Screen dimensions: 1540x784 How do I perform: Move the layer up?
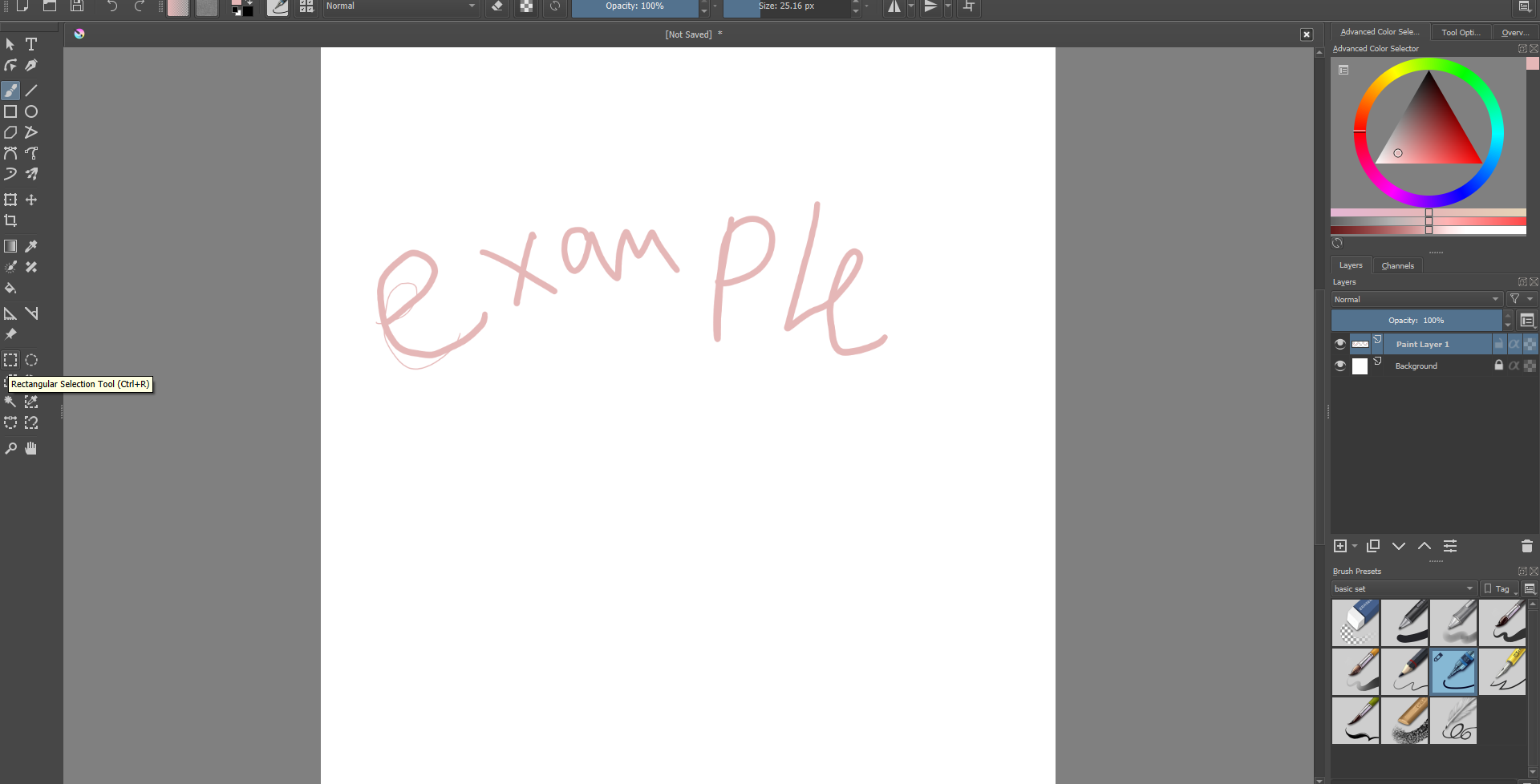click(1424, 546)
